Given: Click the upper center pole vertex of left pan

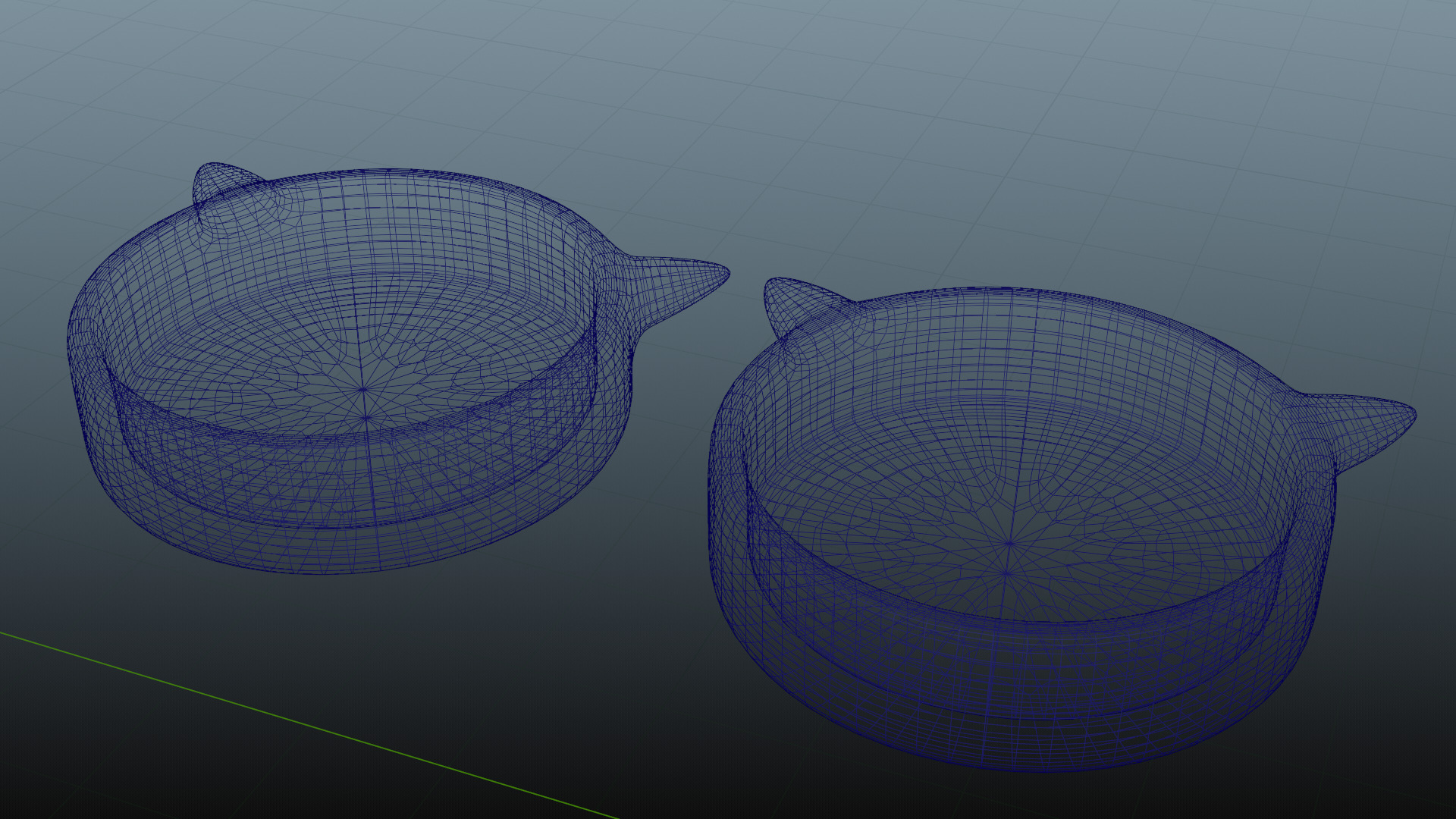Looking at the screenshot, I should click(362, 390).
